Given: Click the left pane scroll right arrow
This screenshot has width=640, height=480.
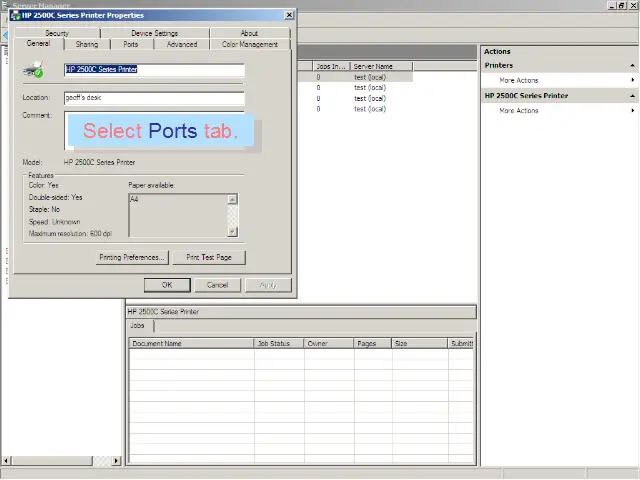Looking at the screenshot, I should pos(116,461).
